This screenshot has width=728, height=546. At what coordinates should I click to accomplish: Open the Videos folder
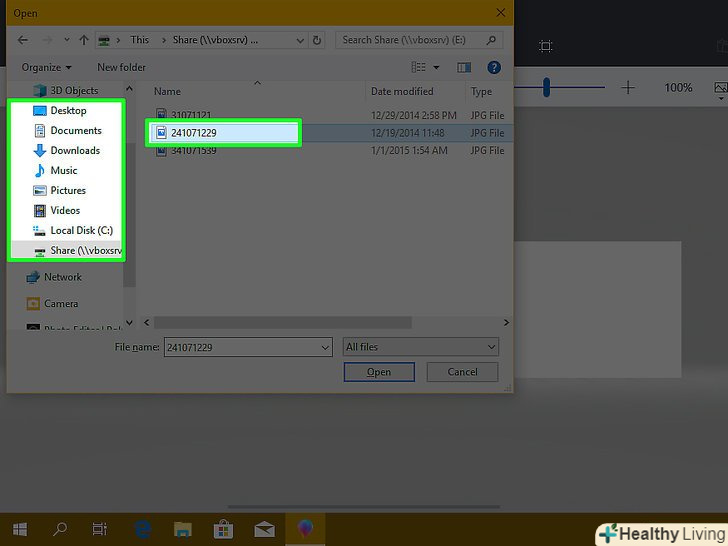[x=57, y=210]
